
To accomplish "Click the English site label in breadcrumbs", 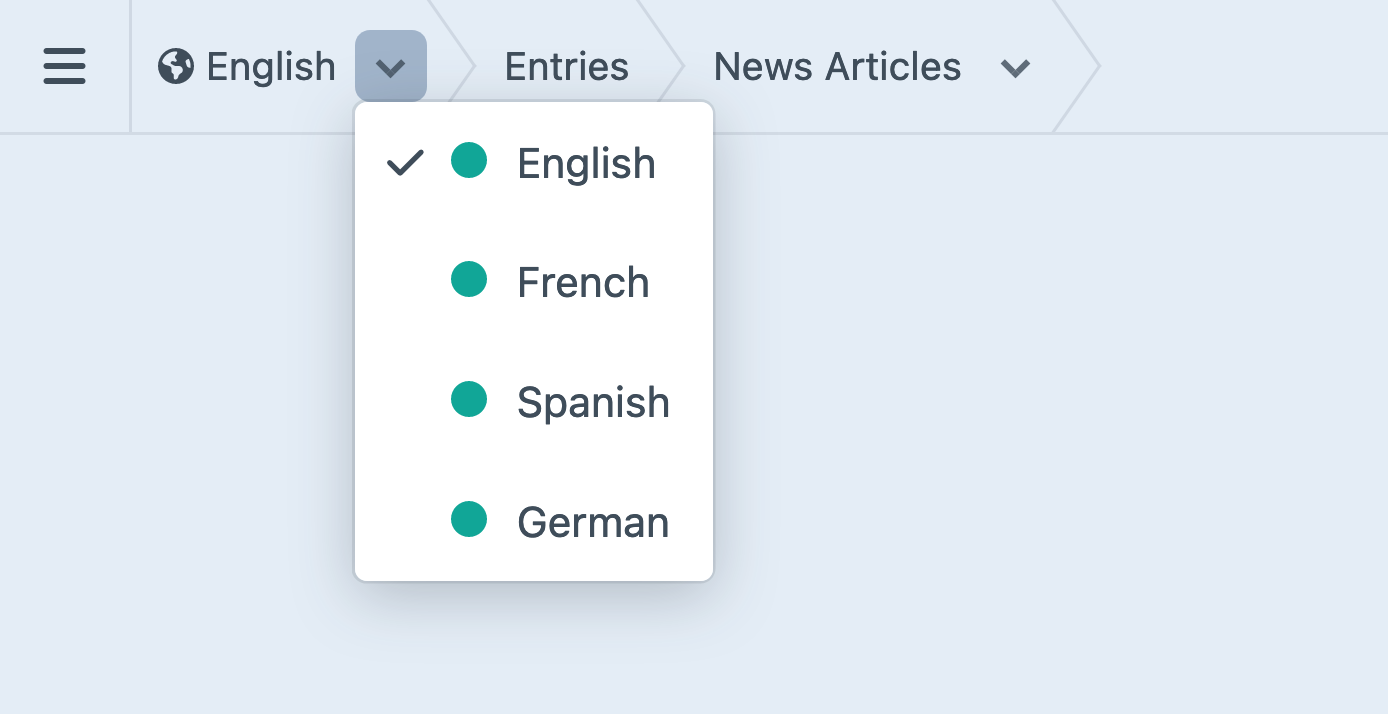I will click(270, 67).
